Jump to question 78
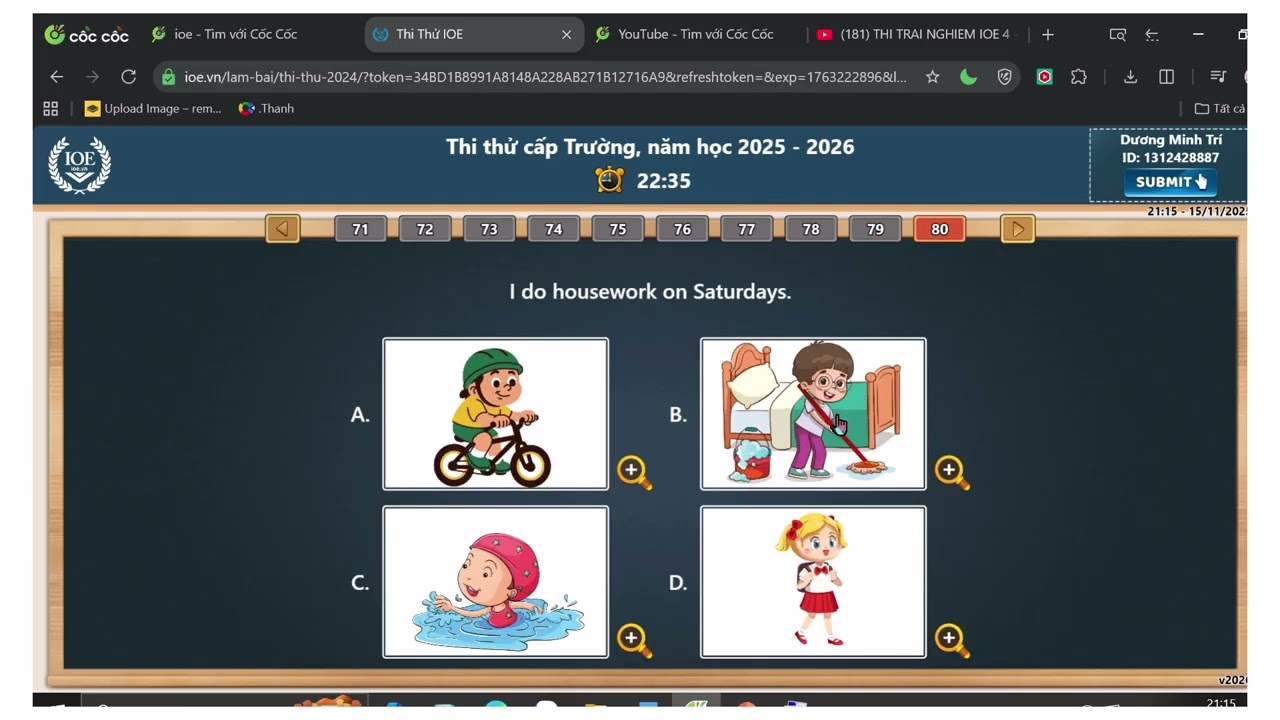The width and height of the screenshot is (1280, 720). (811, 229)
